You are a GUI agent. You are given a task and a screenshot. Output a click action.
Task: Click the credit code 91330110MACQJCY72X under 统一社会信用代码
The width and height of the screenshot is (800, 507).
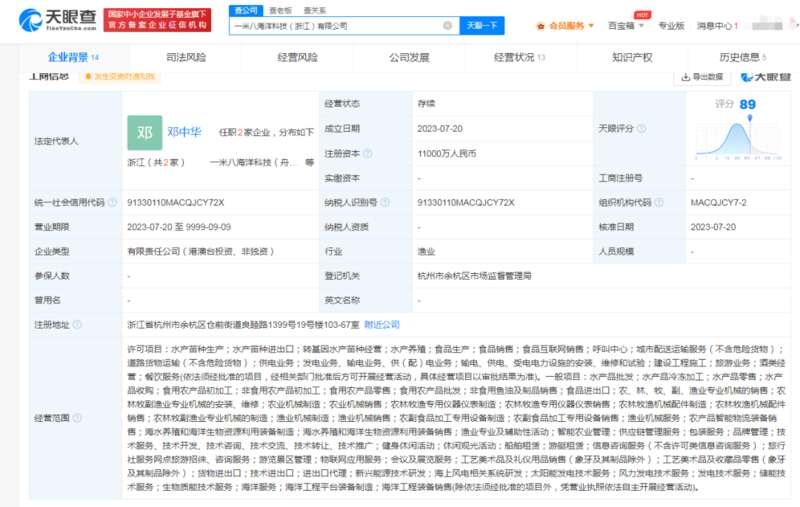[176, 202]
